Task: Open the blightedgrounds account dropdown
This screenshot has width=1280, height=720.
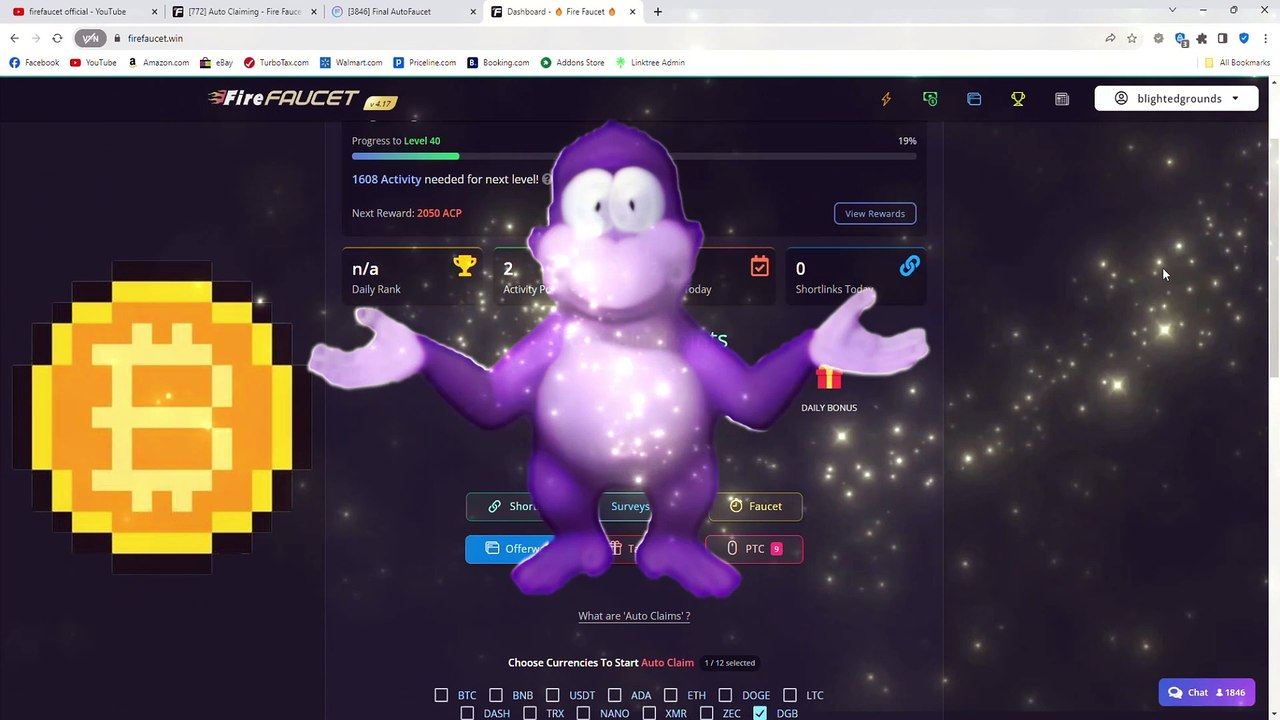Action: tap(1176, 98)
